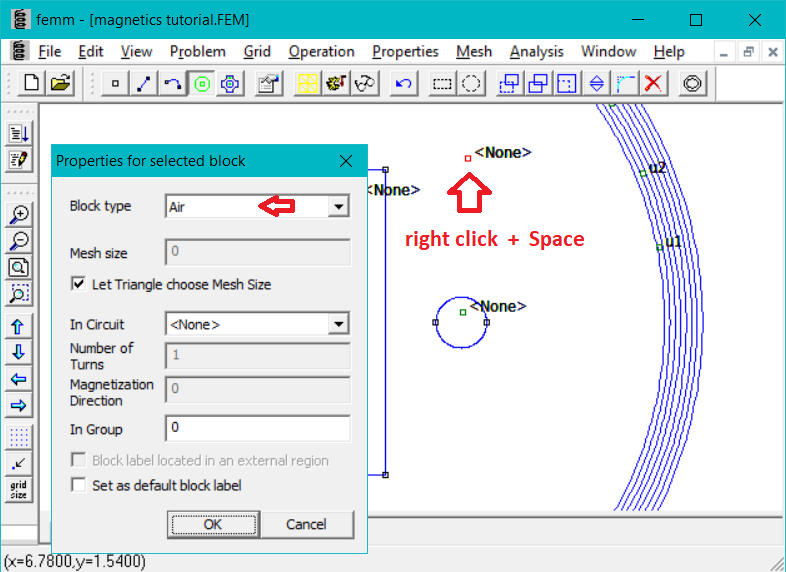Click the In Group input field

(257, 429)
